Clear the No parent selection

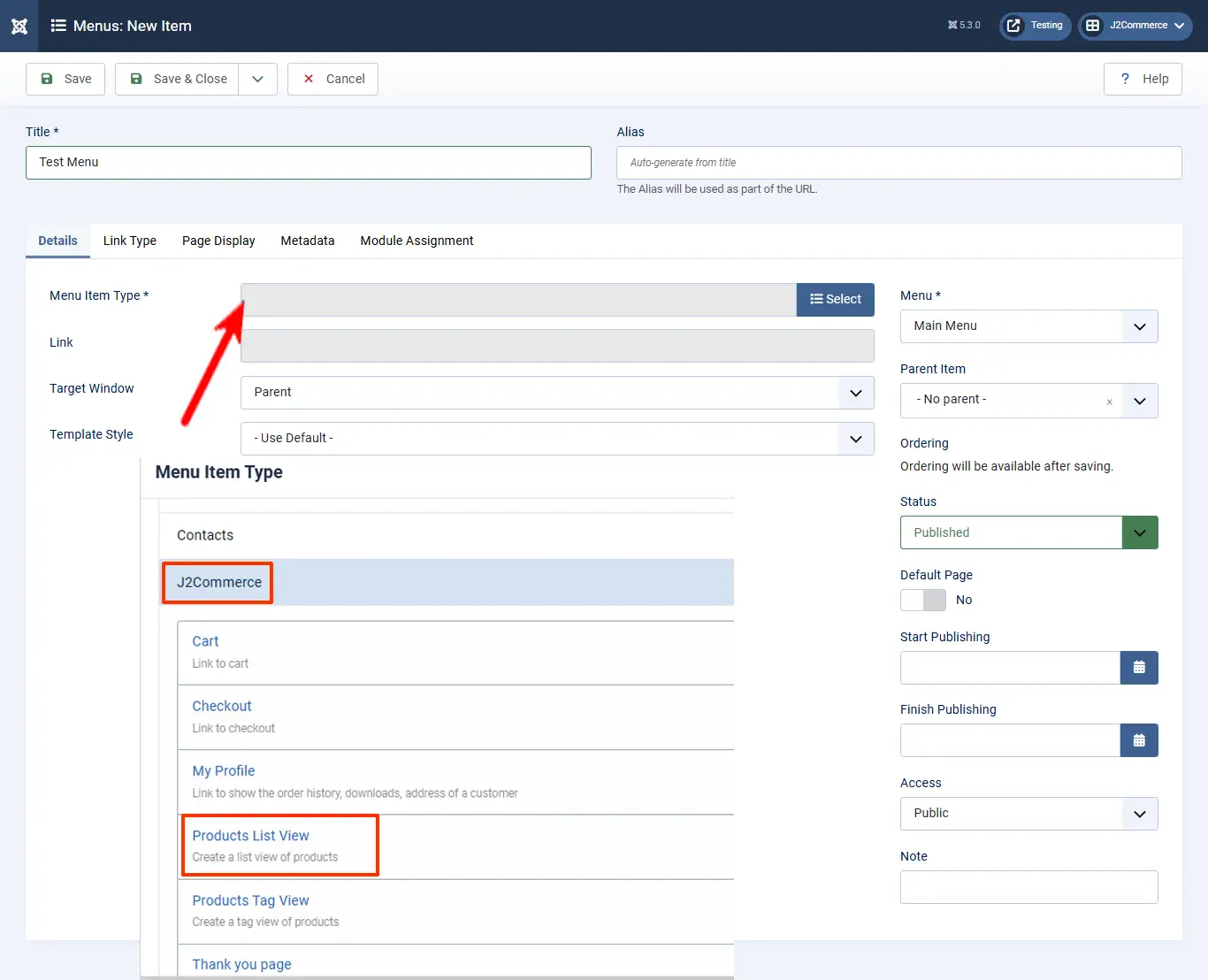click(x=1109, y=402)
